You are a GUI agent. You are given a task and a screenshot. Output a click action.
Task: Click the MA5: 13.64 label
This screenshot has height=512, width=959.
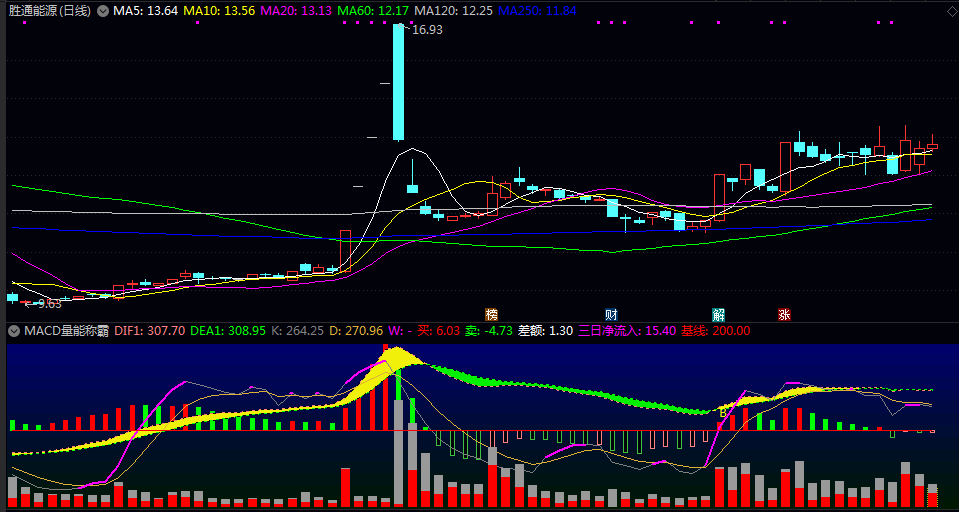coord(146,11)
